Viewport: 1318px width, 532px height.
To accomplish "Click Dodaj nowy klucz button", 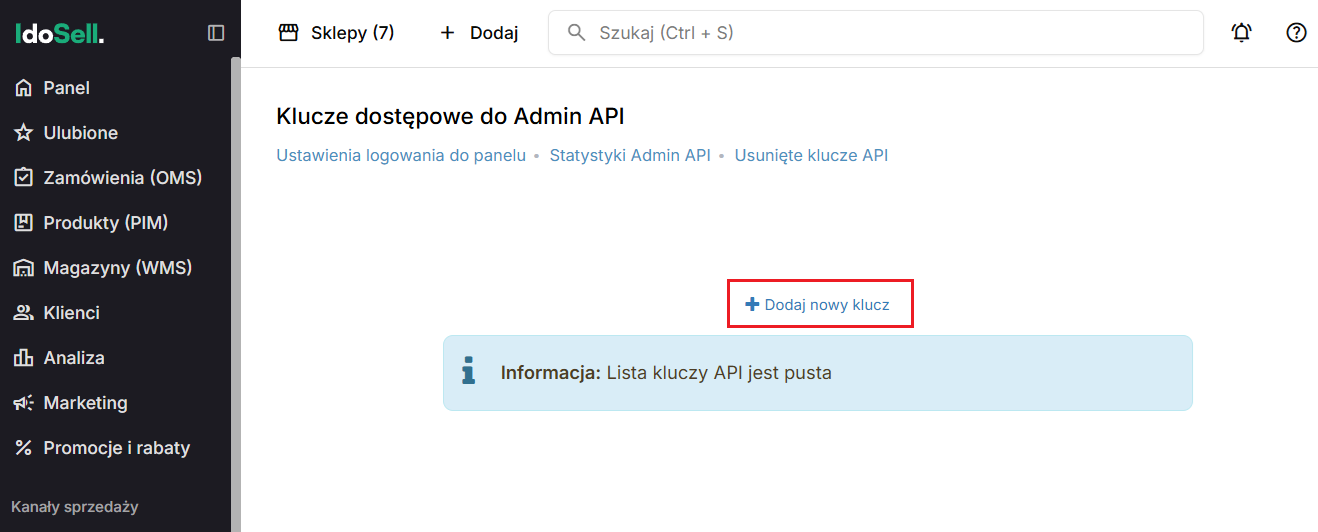I will click(x=819, y=304).
